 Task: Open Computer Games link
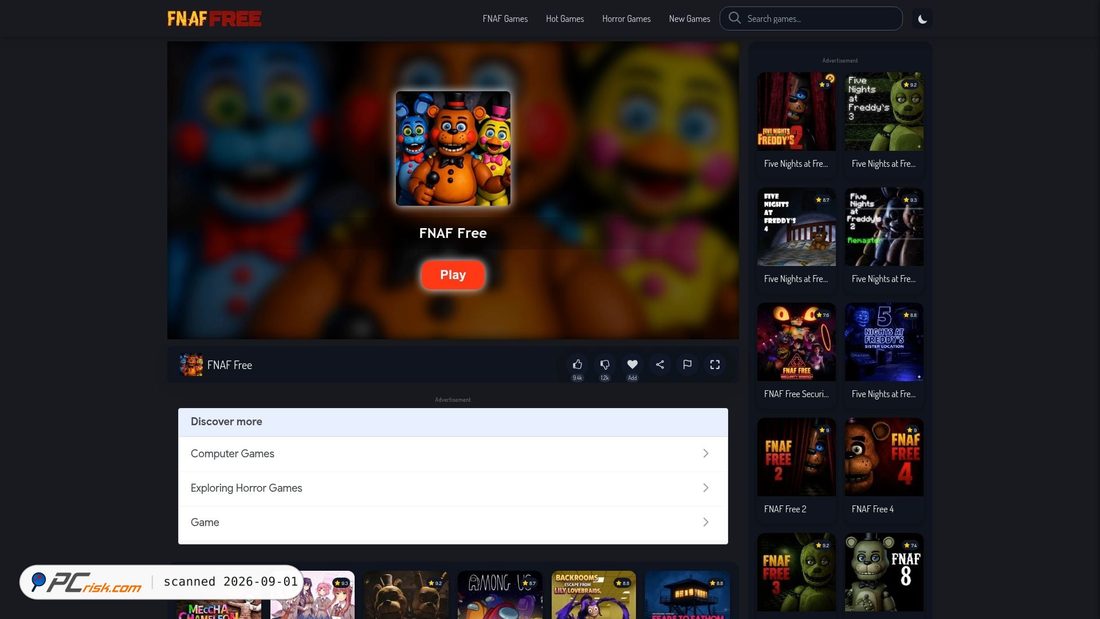232,453
